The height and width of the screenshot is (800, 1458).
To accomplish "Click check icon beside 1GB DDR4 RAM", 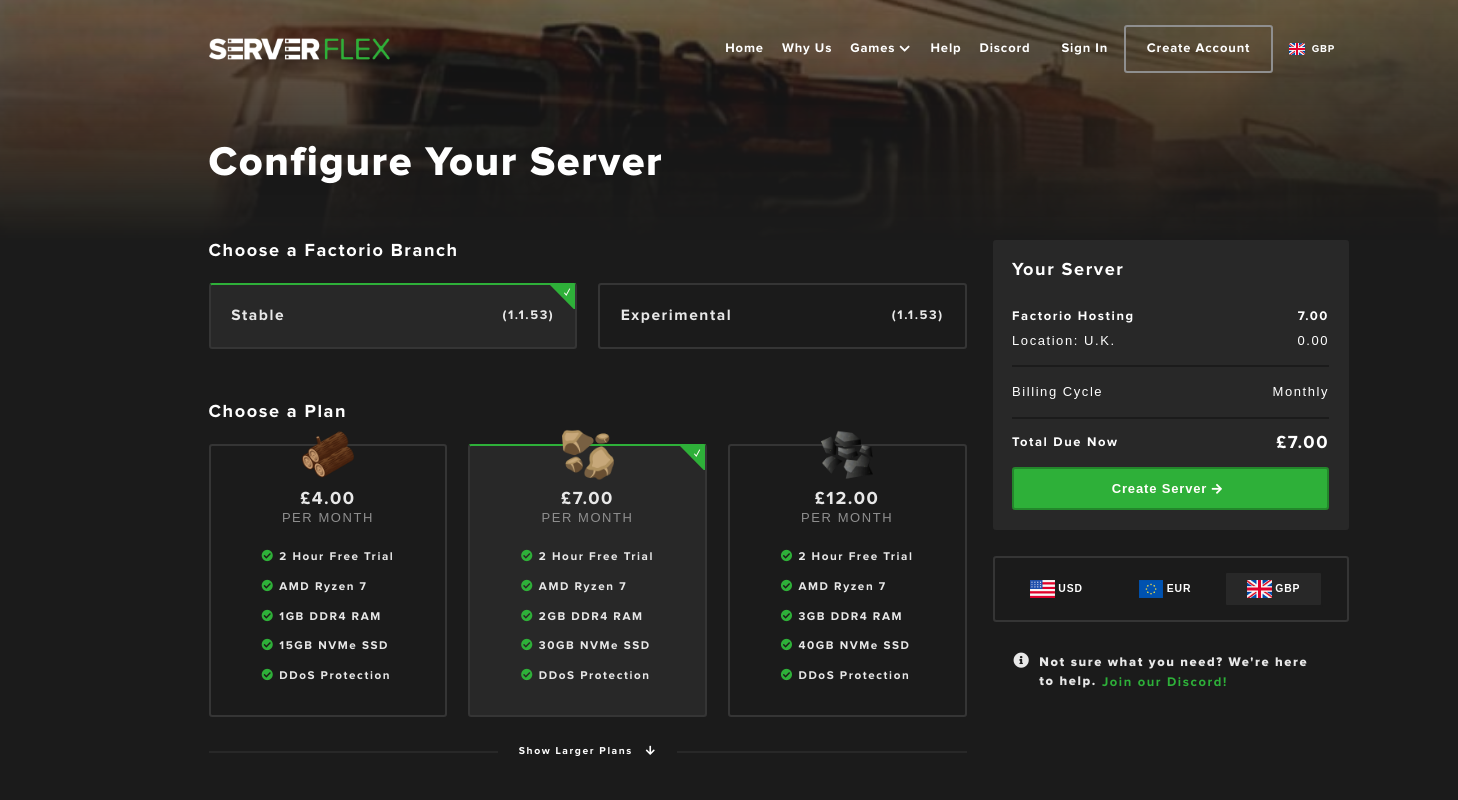I will (267, 615).
